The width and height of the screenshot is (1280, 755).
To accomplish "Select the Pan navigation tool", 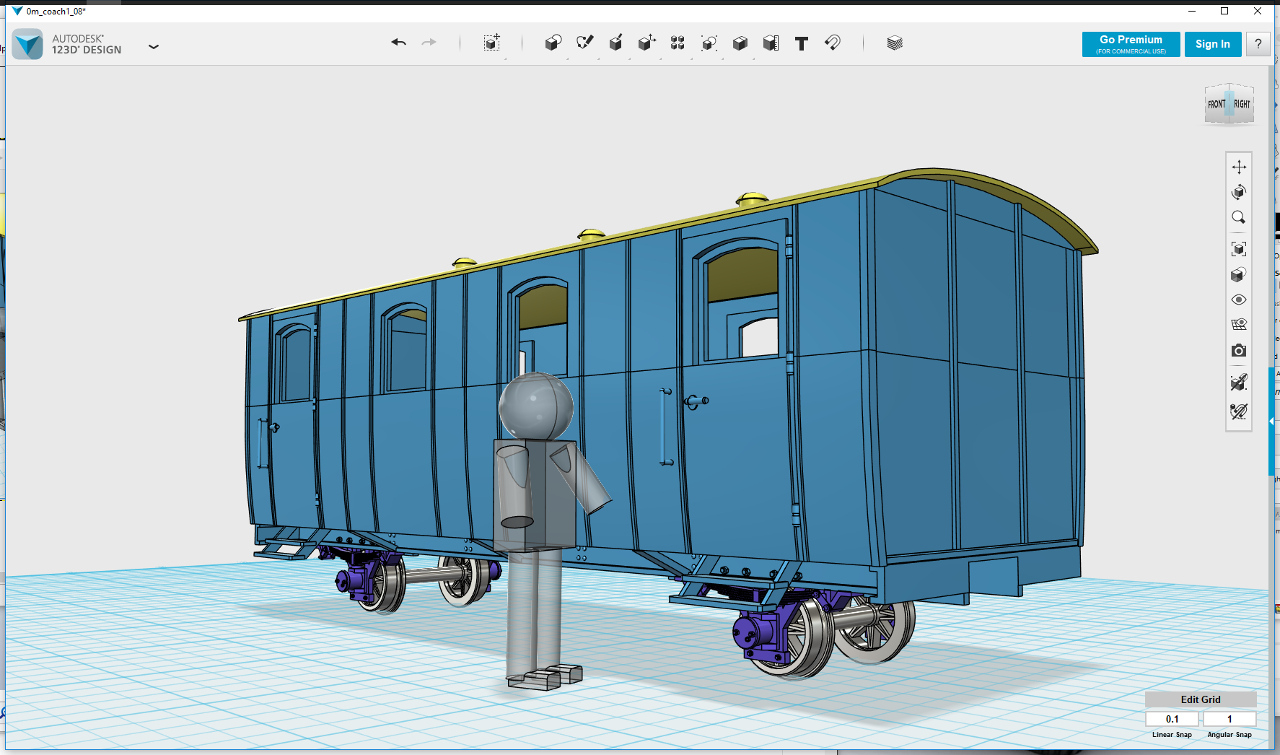I will (1239, 167).
